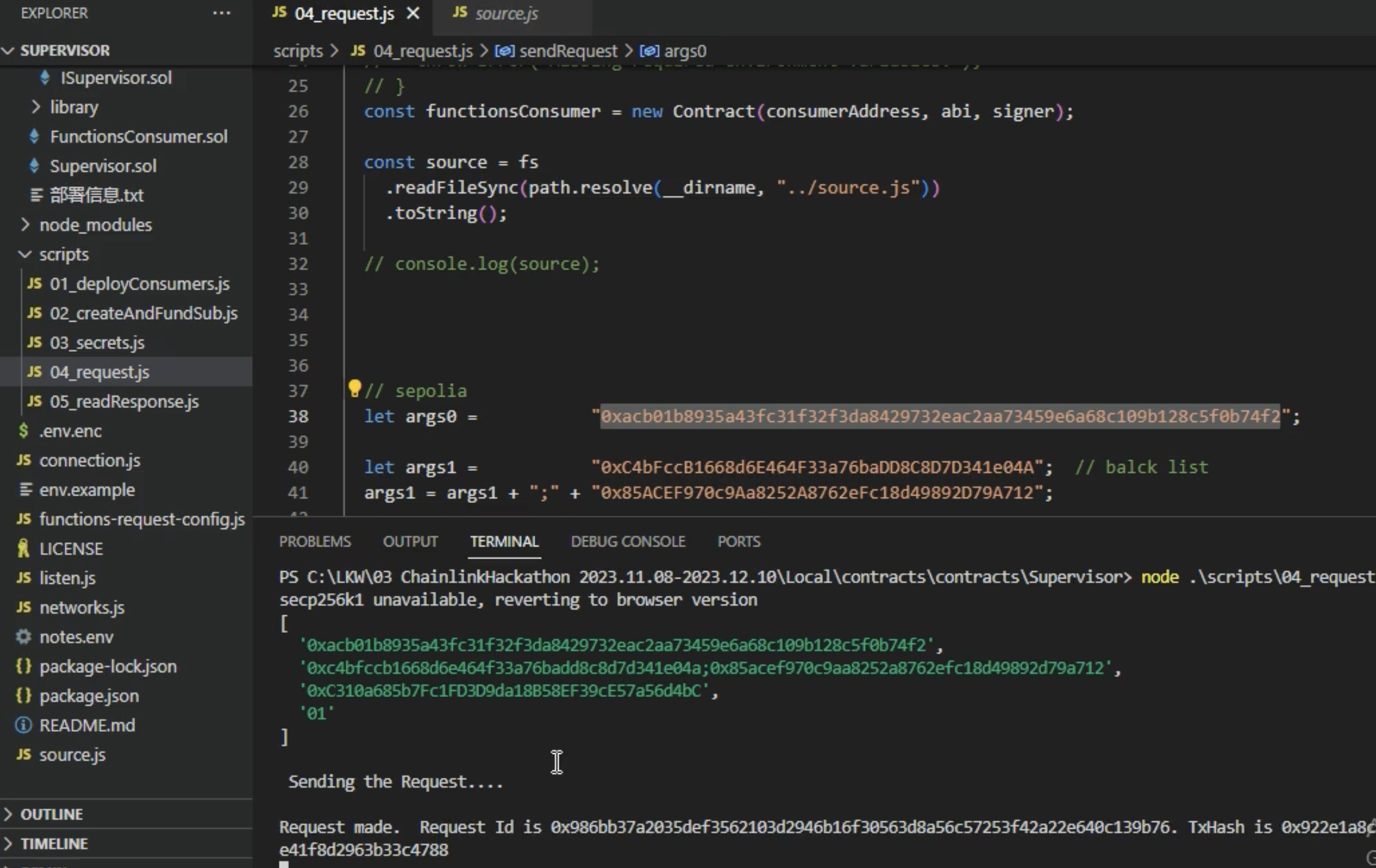Viewport: 1376px width, 868px height.
Task: Collapse the SUPERVISOR root folder
Action: 8,50
